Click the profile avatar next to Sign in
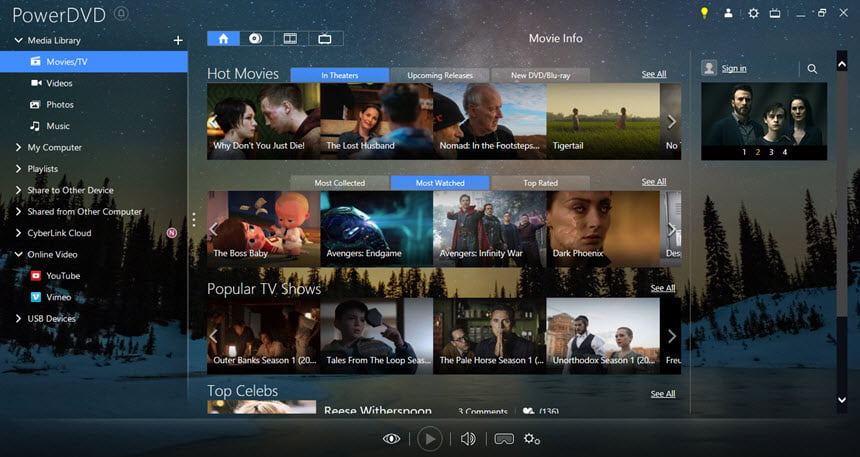 (x=709, y=68)
